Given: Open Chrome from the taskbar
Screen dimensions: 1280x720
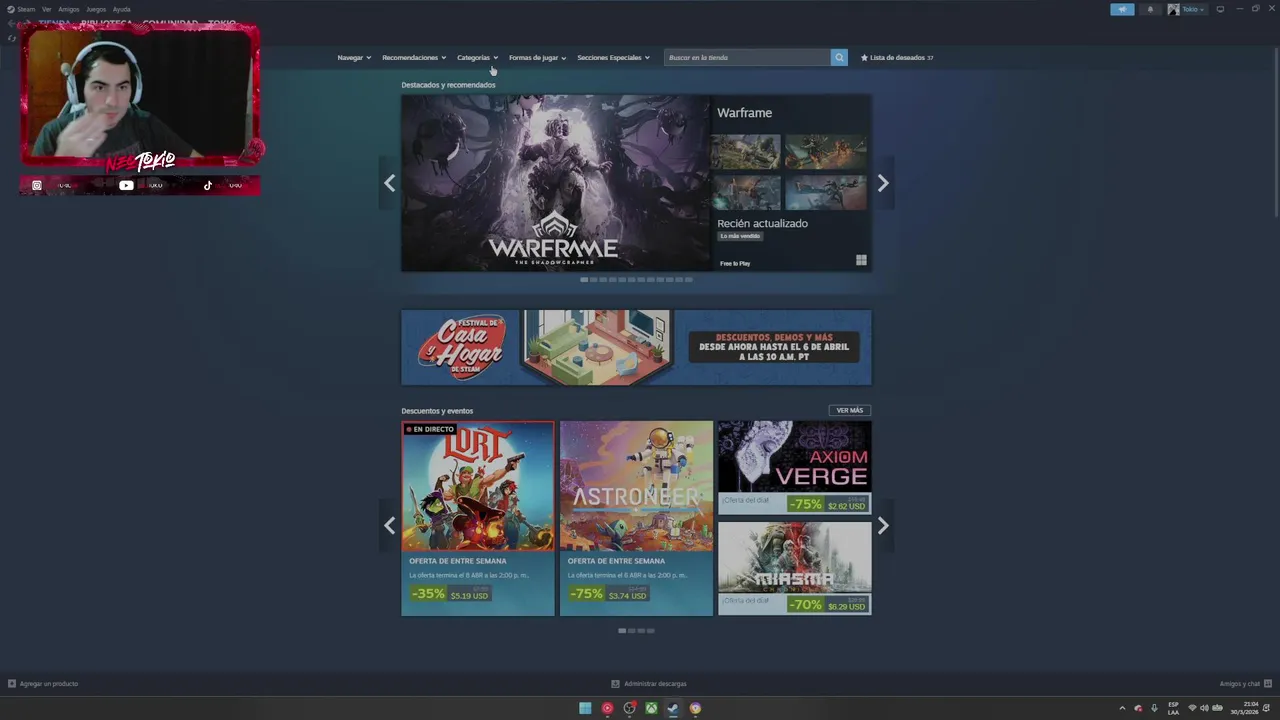Looking at the screenshot, I should pos(695,708).
